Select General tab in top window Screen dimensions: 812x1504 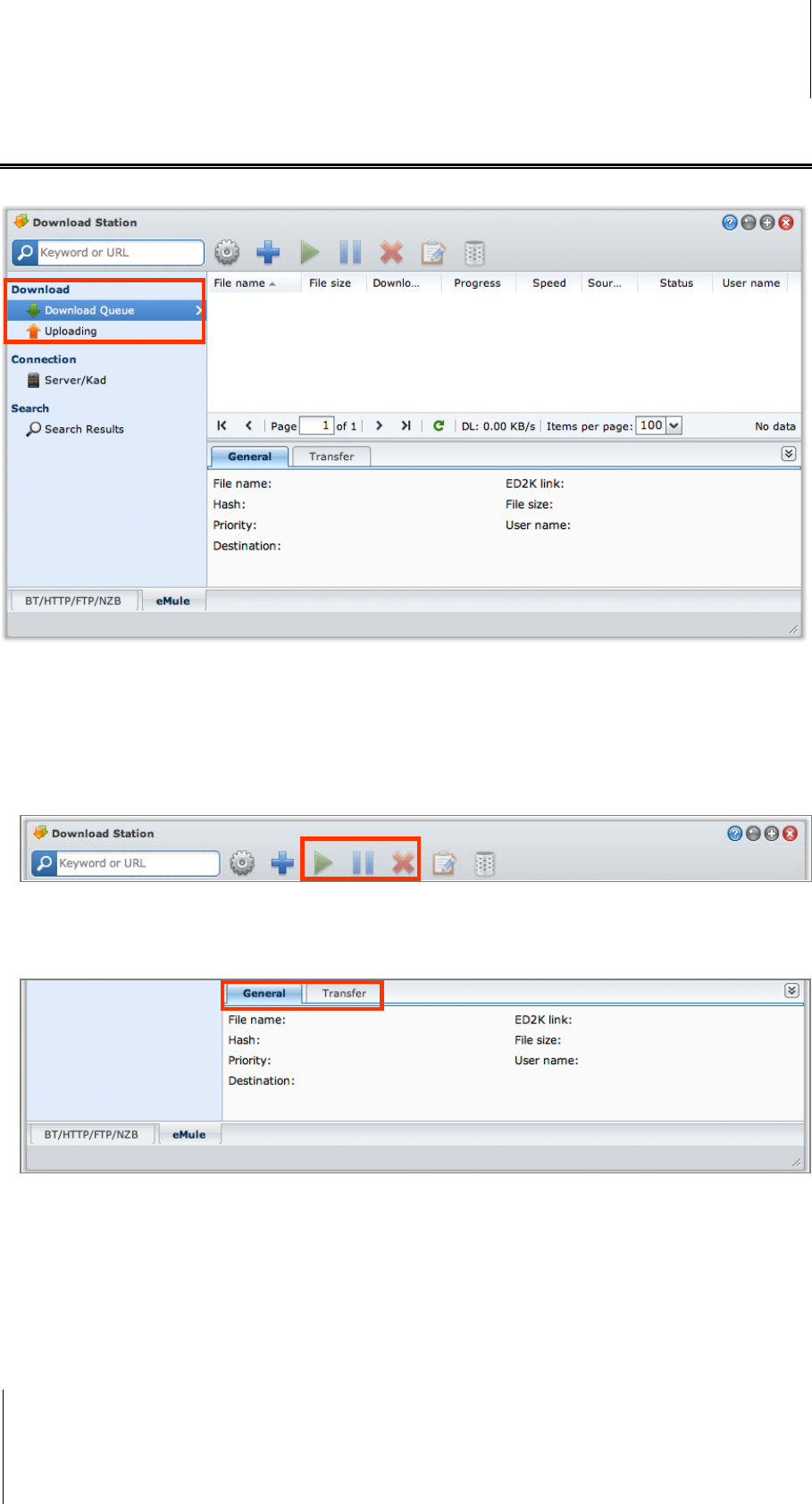click(250, 457)
